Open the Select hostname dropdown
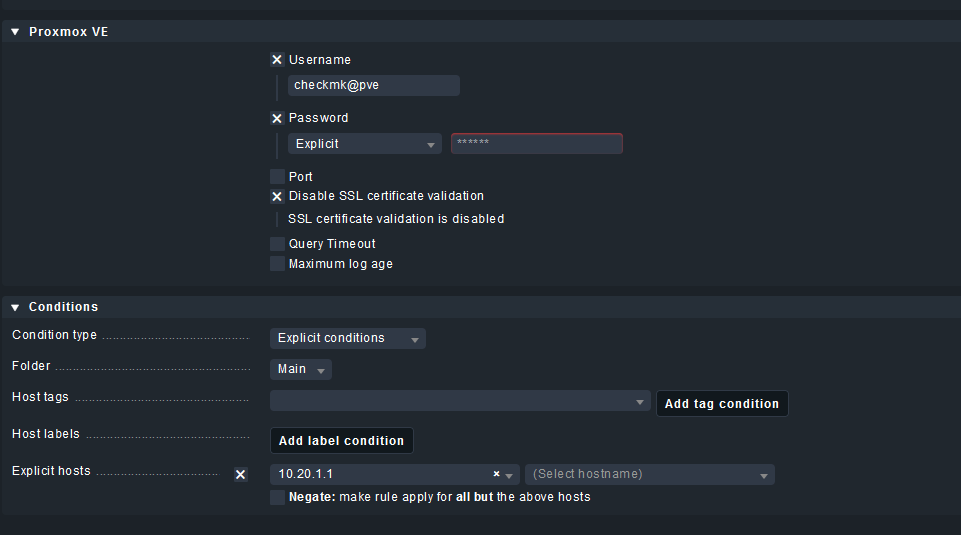This screenshot has height=535, width=961. click(650, 474)
